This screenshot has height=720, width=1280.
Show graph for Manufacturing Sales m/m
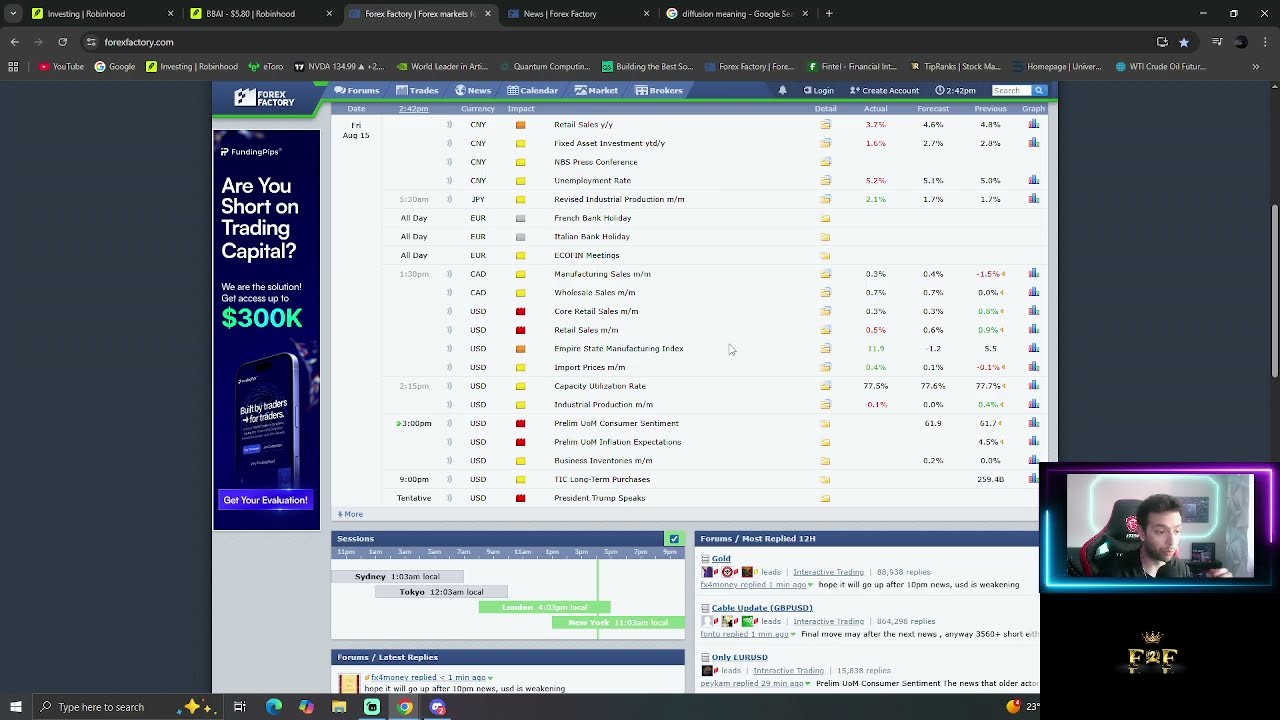[1033, 274]
